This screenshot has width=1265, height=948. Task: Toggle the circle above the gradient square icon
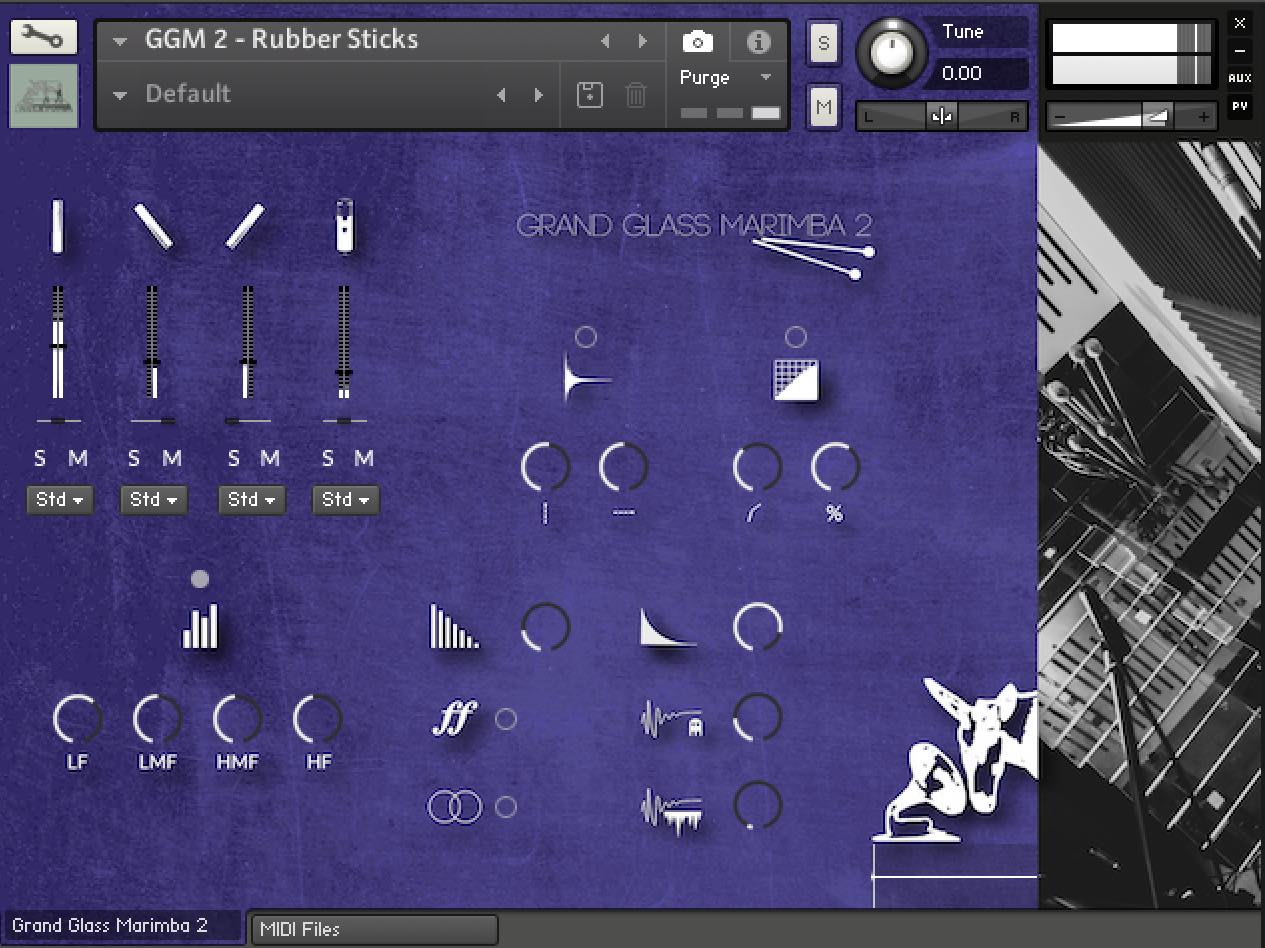pyautogui.click(x=796, y=337)
